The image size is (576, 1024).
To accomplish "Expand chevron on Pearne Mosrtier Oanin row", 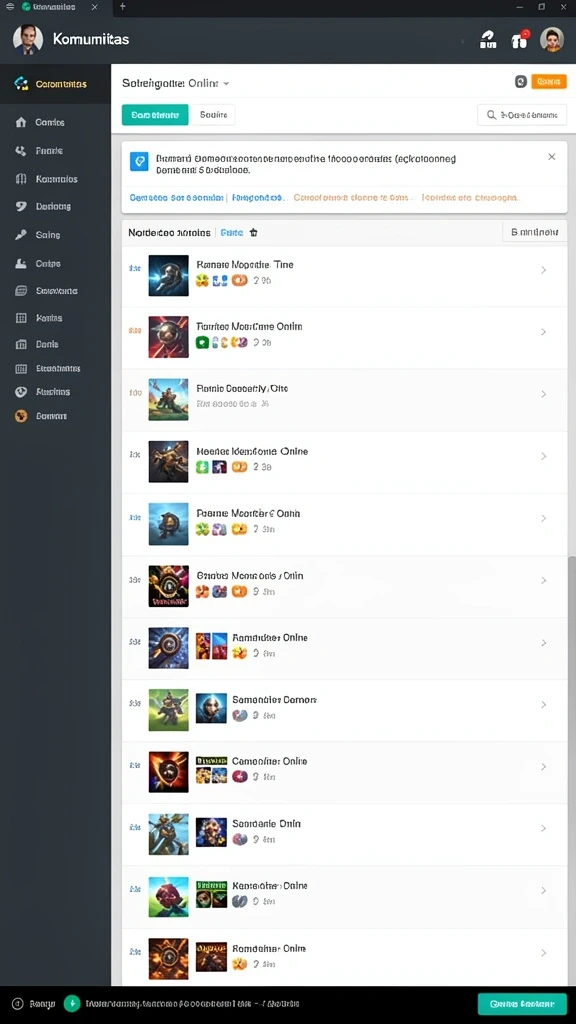I will 543,519.
